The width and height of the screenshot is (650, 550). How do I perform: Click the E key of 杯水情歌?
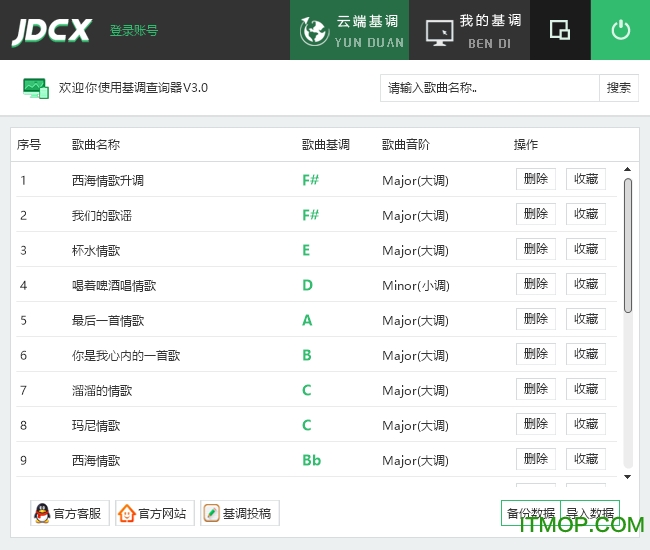[x=306, y=250]
